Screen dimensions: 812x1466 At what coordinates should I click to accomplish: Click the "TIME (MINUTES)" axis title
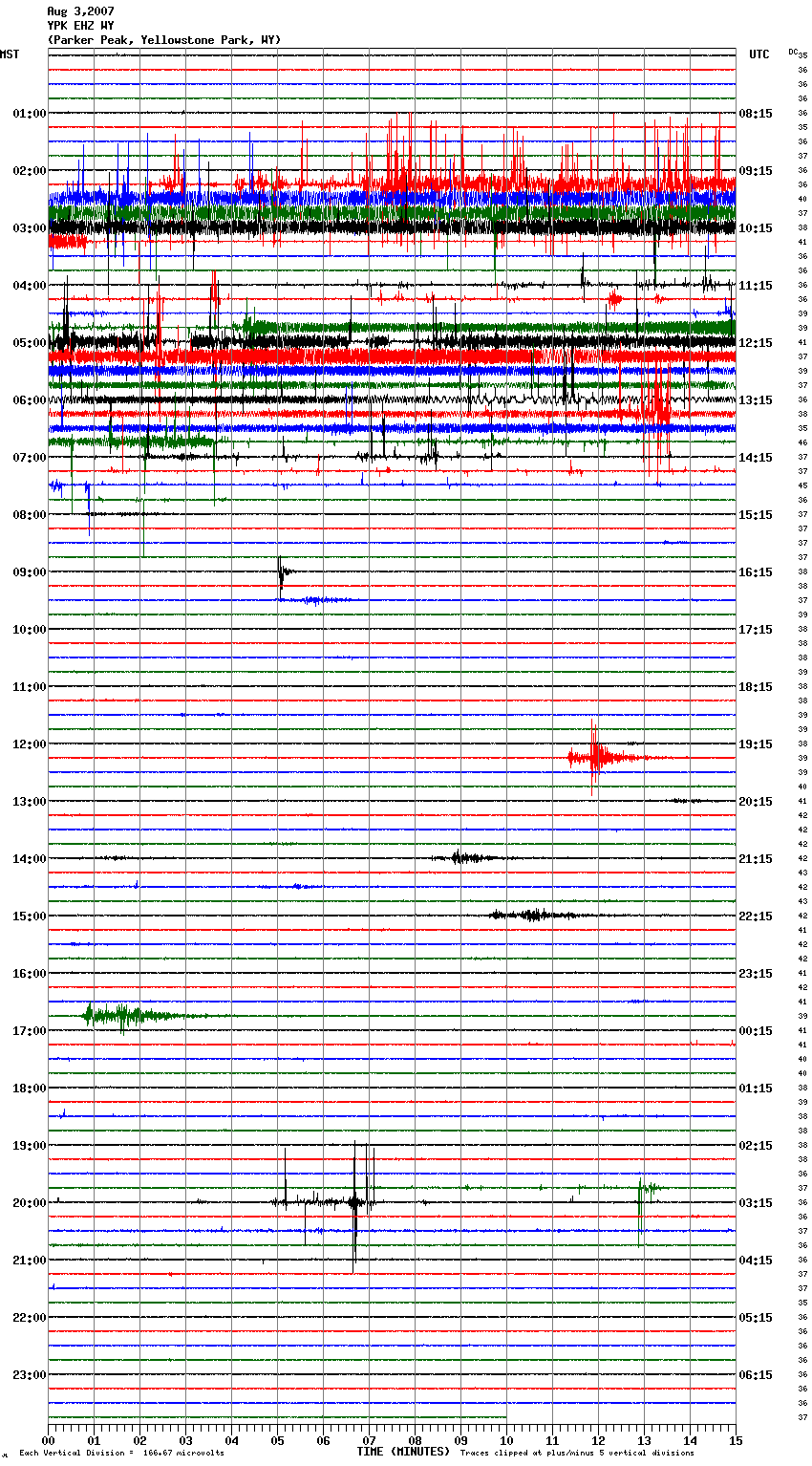[x=403, y=1451]
